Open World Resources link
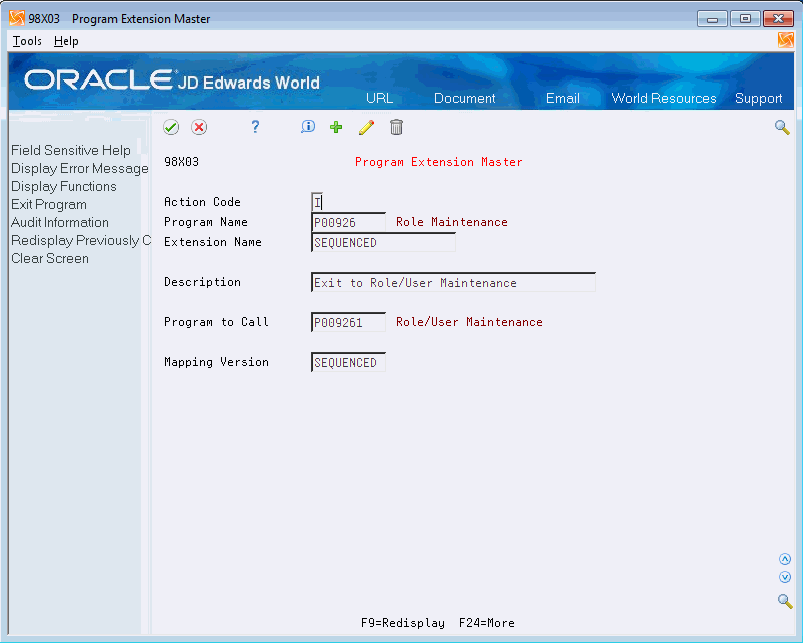Screen dimensions: 803x643 [664, 98]
